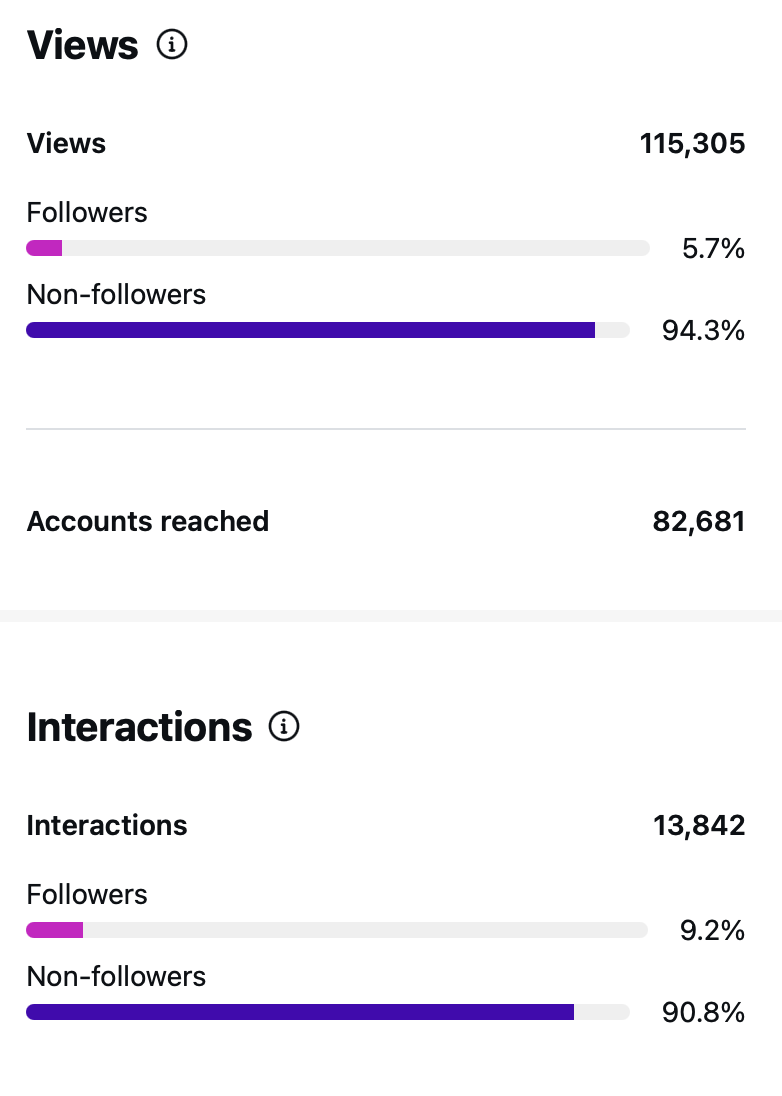Click the Non-followers progress bar under Views

(328, 329)
